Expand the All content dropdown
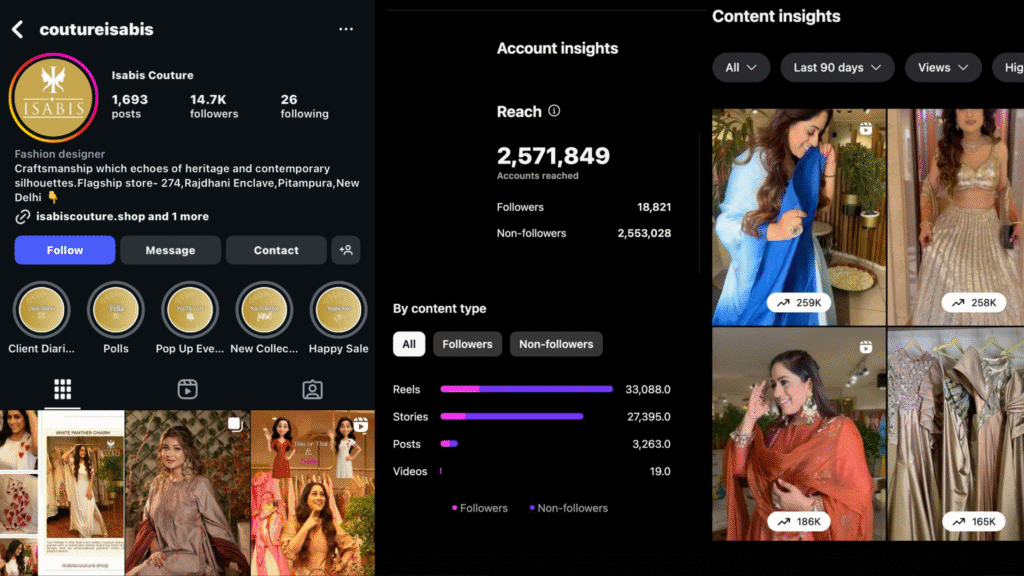The image size is (1024, 576). [x=741, y=68]
